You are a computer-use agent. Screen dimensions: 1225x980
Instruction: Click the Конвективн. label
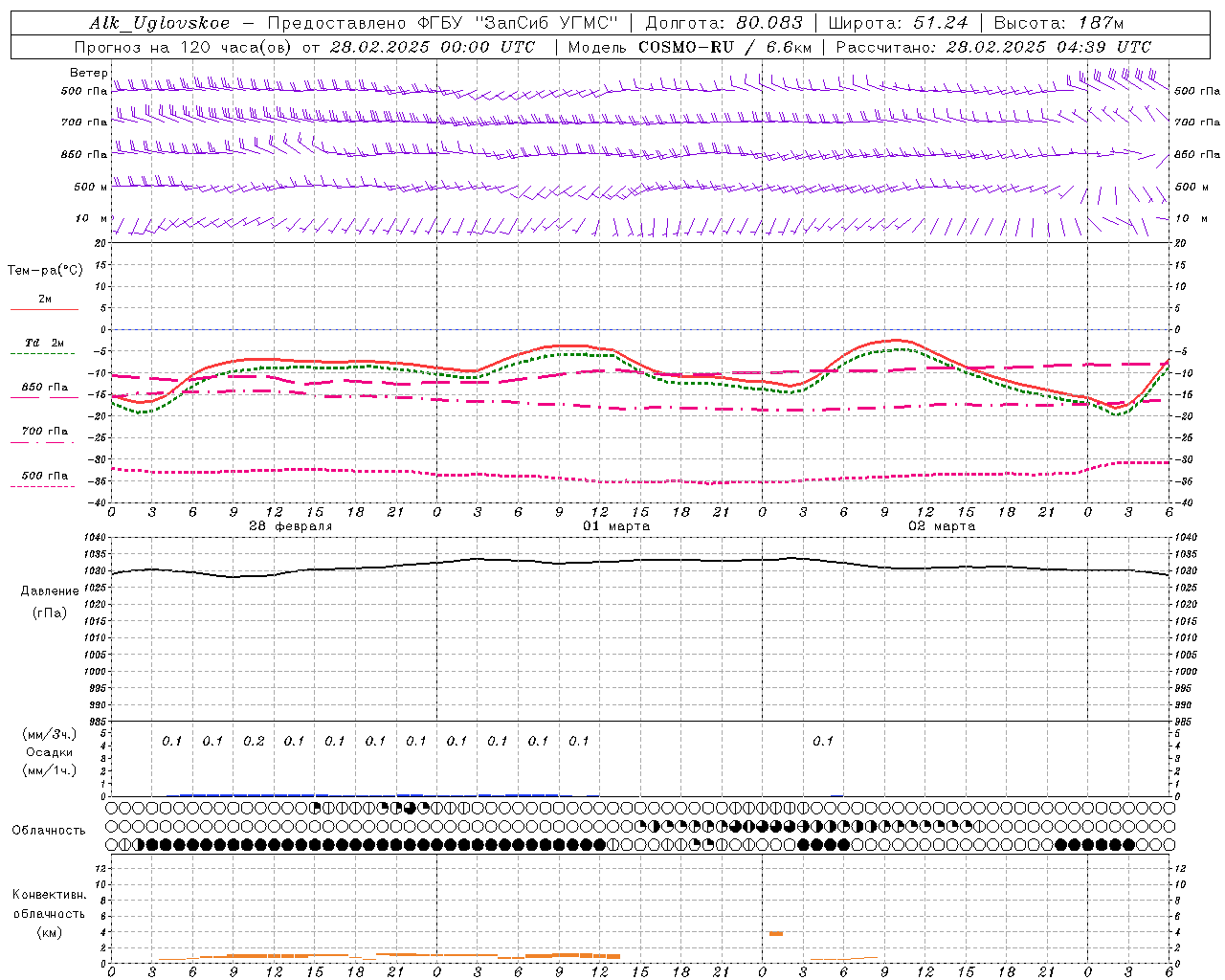click(50, 894)
